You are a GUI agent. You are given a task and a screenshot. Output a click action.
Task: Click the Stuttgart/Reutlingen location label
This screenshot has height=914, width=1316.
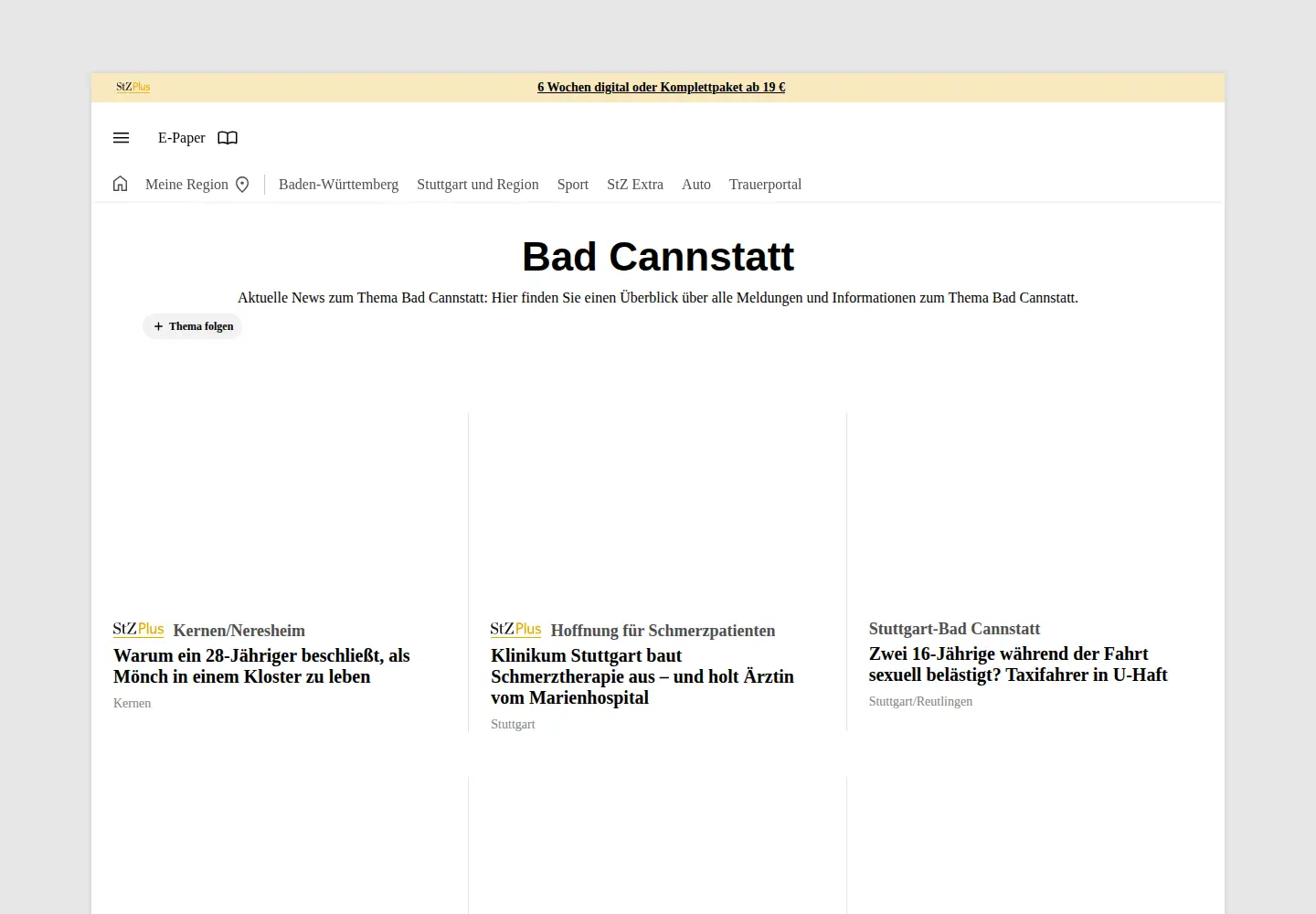[920, 701]
